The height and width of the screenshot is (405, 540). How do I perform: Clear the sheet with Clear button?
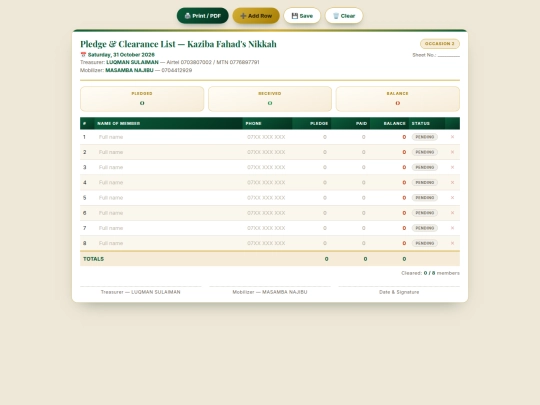(x=344, y=16)
